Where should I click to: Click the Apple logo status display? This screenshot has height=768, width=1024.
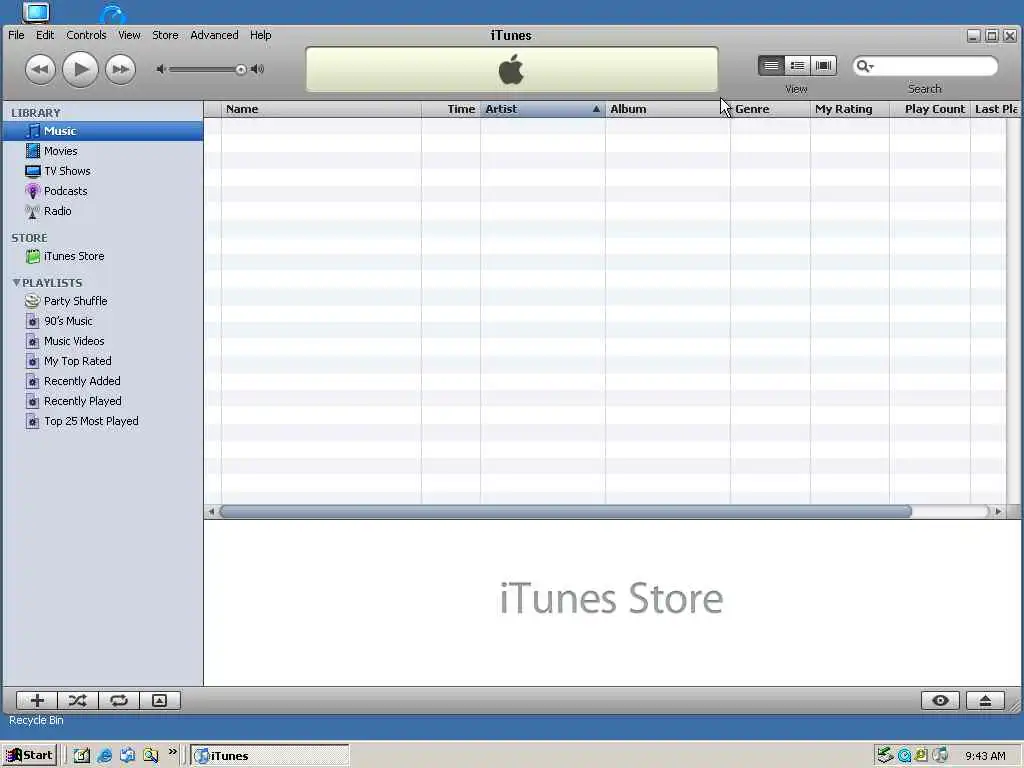(511, 69)
